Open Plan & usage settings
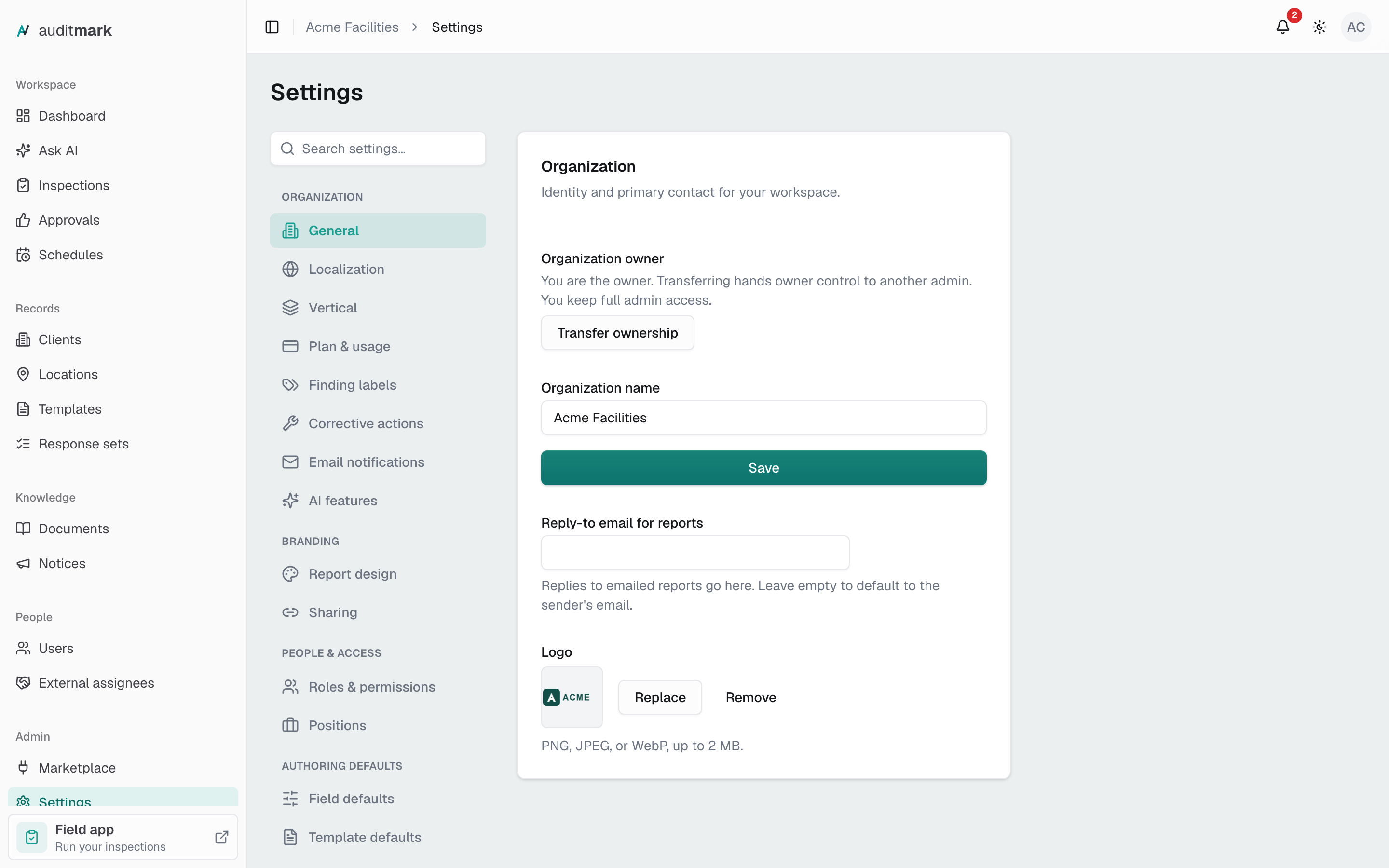The height and width of the screenshot is (868, 1389). [x=378, y=346]
